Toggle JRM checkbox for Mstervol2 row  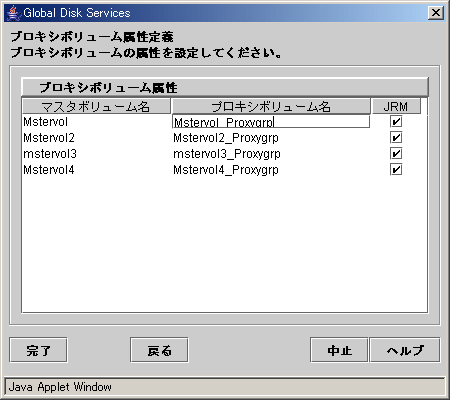pyautogui.click(x=396, y=137)
